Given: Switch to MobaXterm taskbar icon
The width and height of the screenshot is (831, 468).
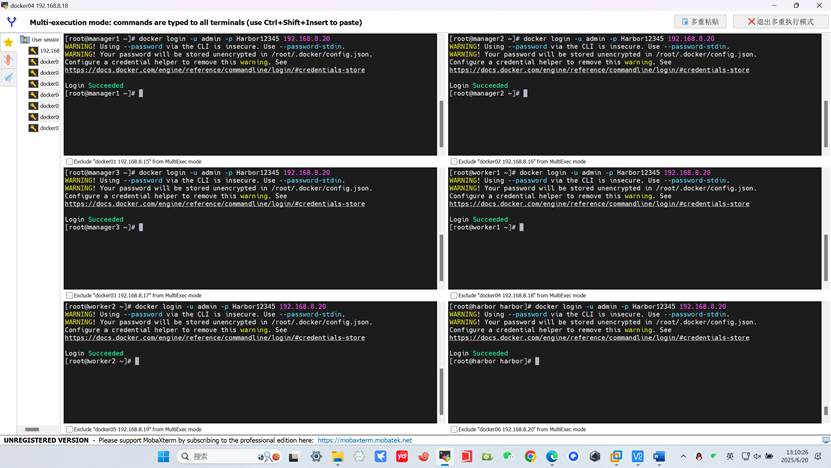Looking at the screenshot, I should click(445, 456).
